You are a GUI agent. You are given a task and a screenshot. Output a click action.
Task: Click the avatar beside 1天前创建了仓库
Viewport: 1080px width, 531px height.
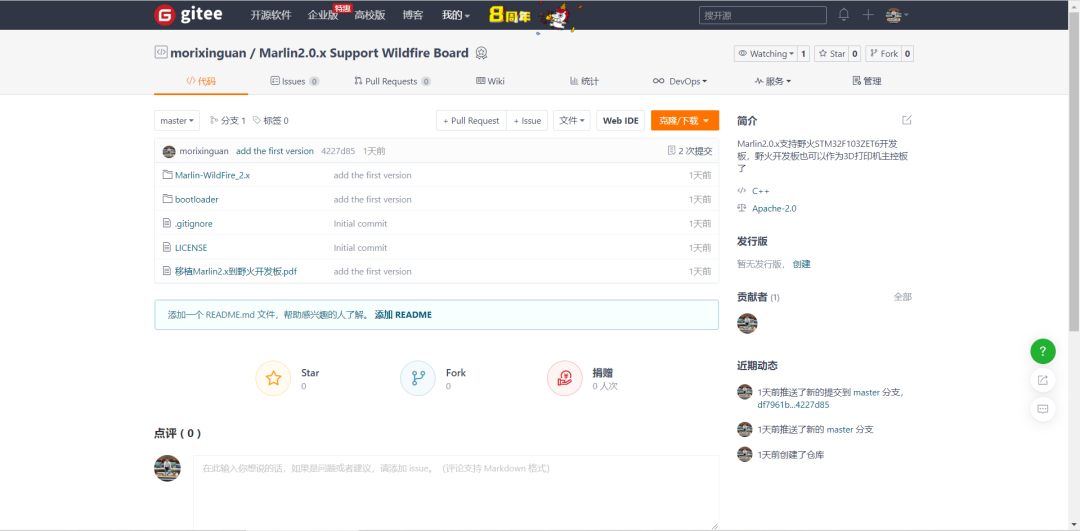coord(745,455)
